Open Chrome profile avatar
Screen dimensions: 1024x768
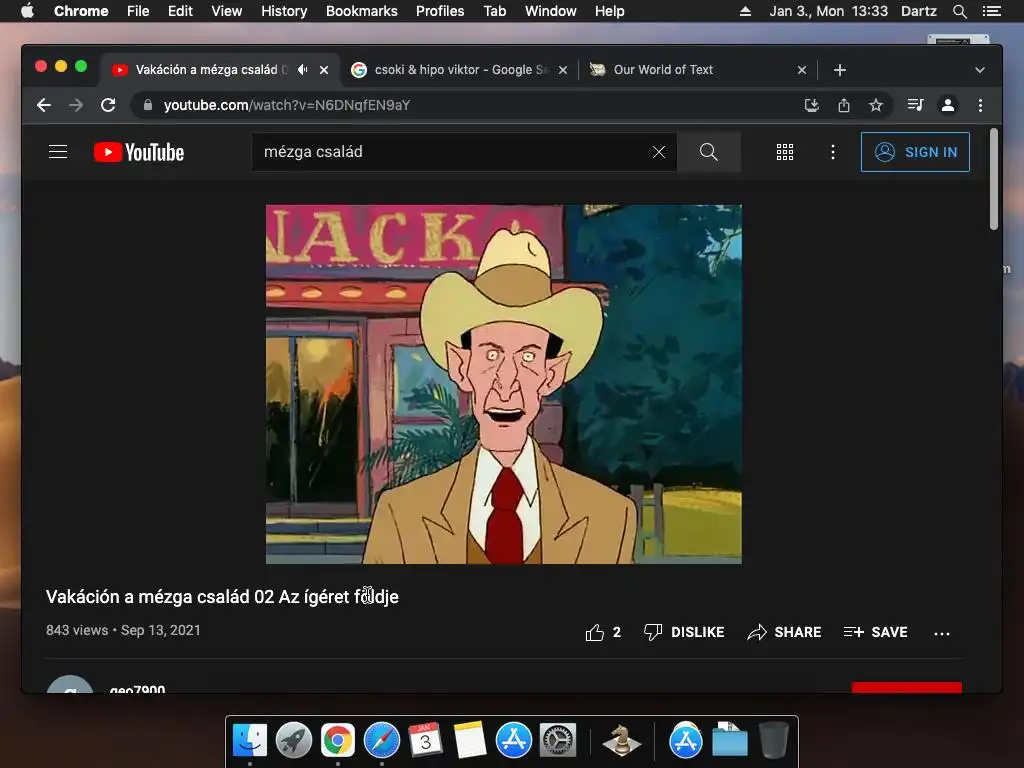pyautogui.click(x=948, y=105)
